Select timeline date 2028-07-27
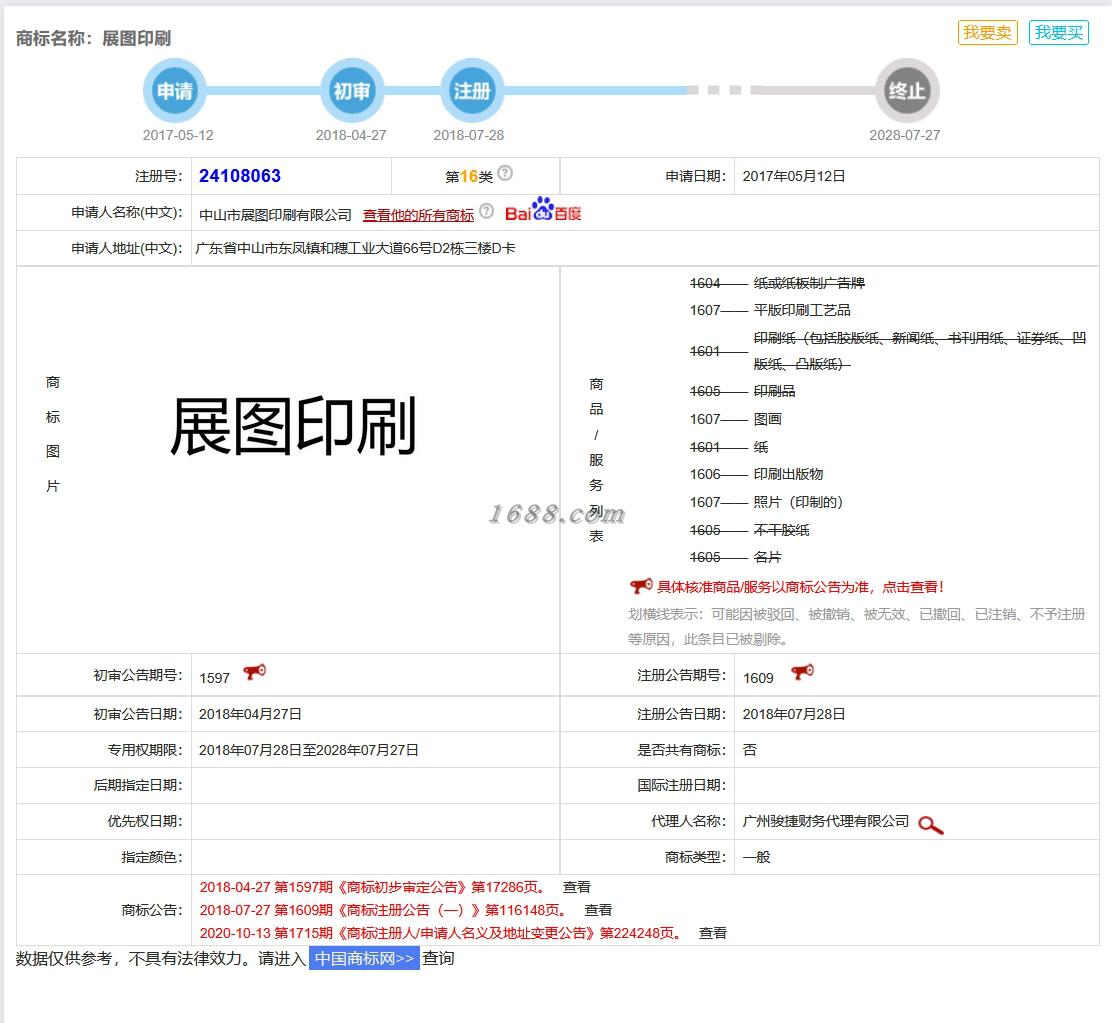This screenshot has width=1112, height=1023. (905, 135)
